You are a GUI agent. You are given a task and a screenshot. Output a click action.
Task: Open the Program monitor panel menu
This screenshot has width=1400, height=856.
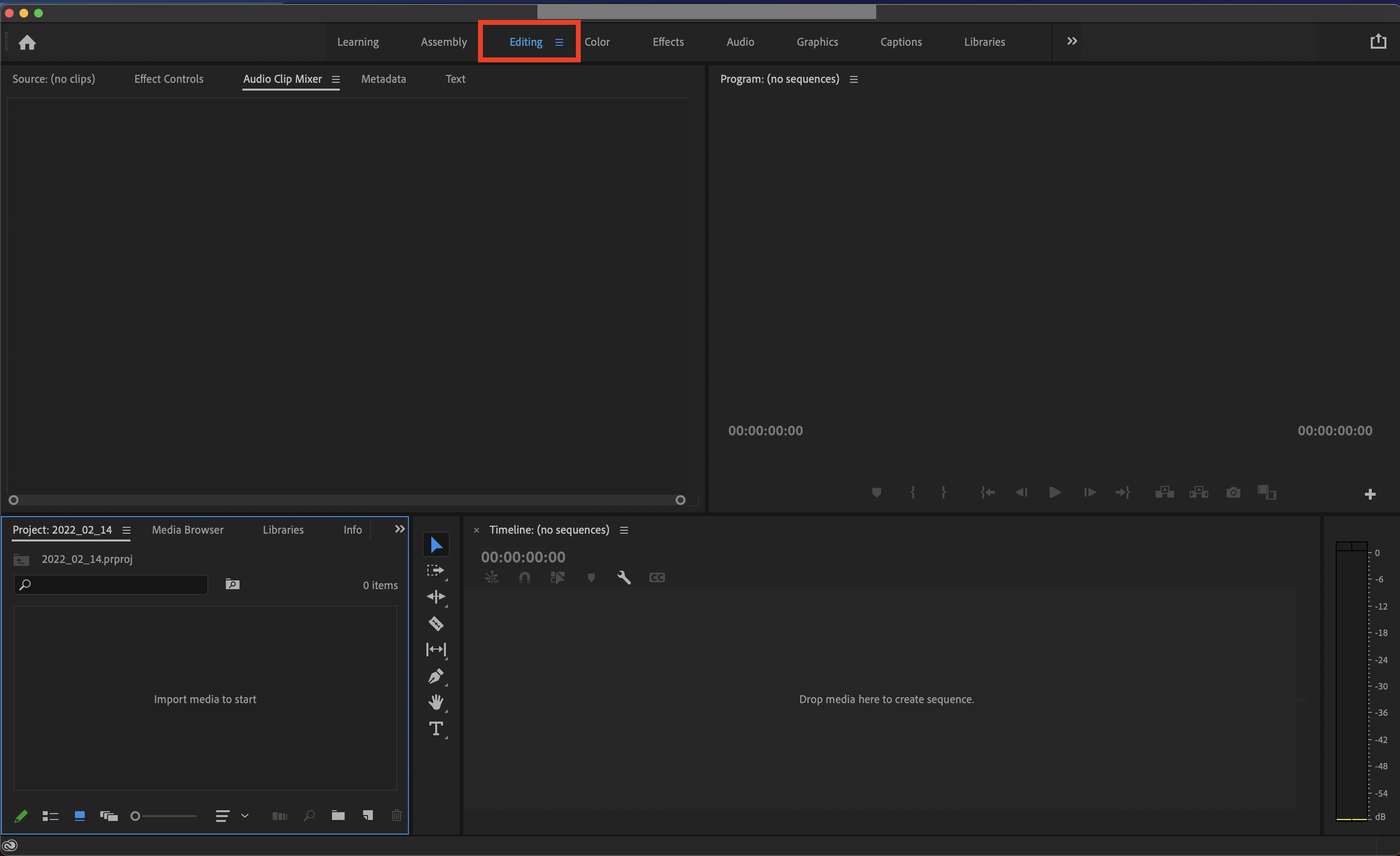853,79
